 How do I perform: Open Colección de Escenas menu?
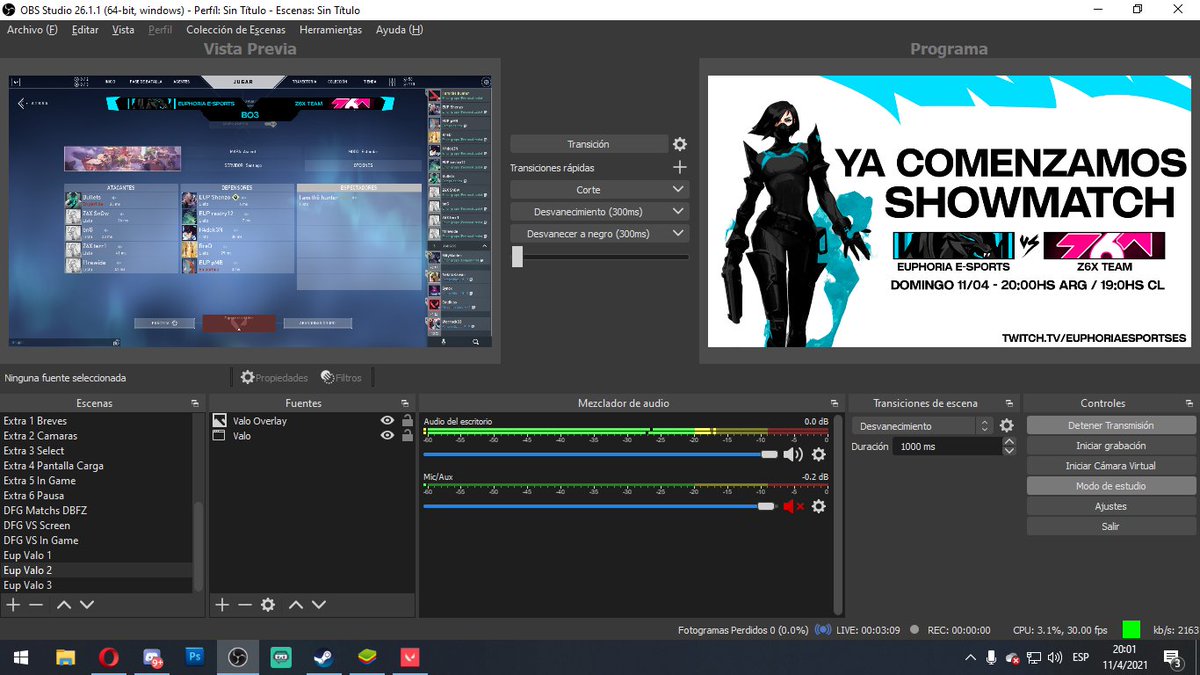(236, 30)
